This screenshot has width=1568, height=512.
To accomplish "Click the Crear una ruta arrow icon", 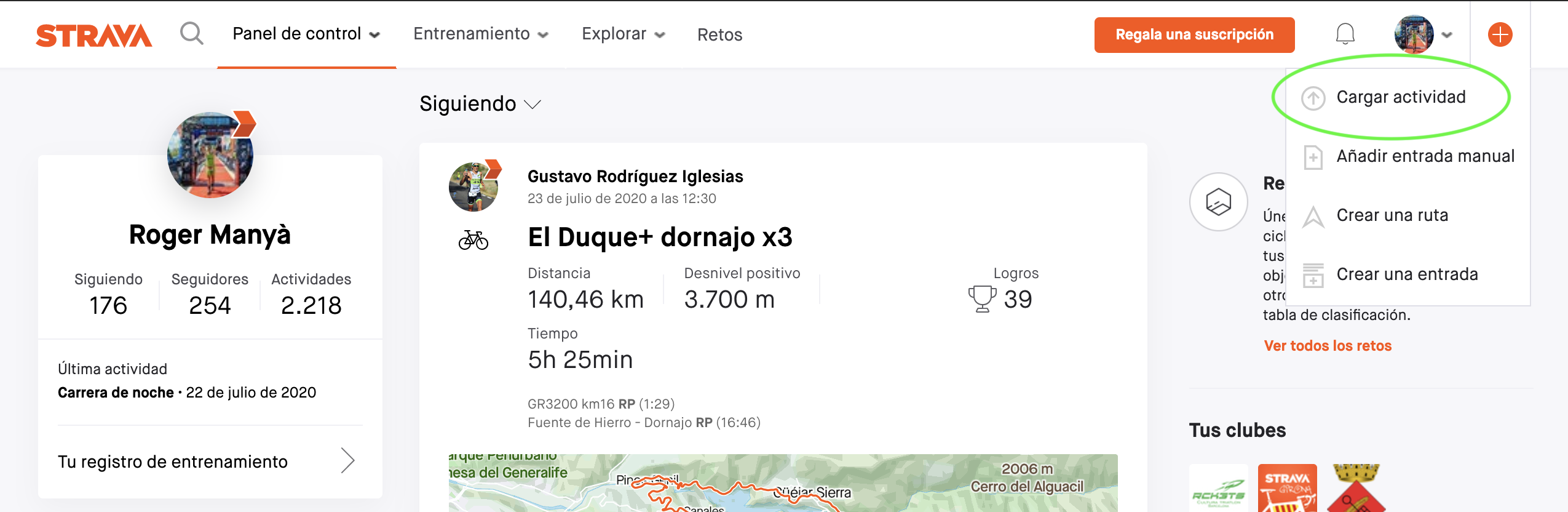I will click(x=1313, y=216).
